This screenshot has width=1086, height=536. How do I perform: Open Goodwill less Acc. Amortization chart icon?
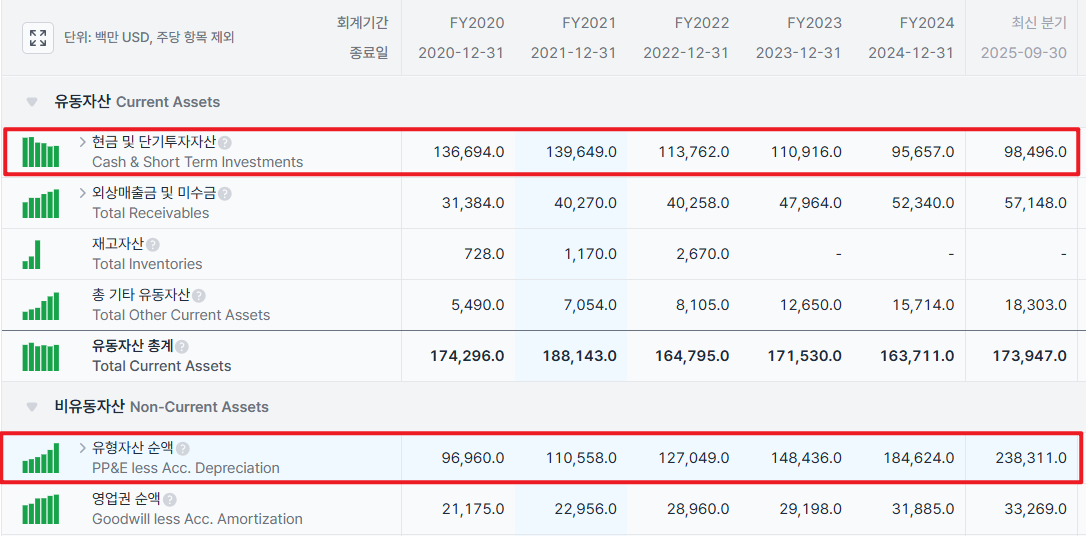point(40,509)
